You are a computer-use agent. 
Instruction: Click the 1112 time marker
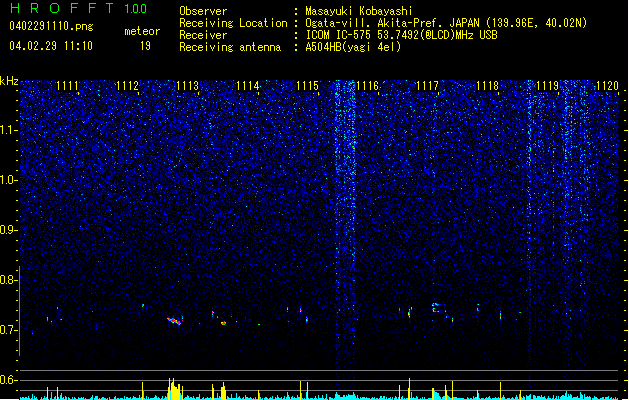(x=127, y=86)
